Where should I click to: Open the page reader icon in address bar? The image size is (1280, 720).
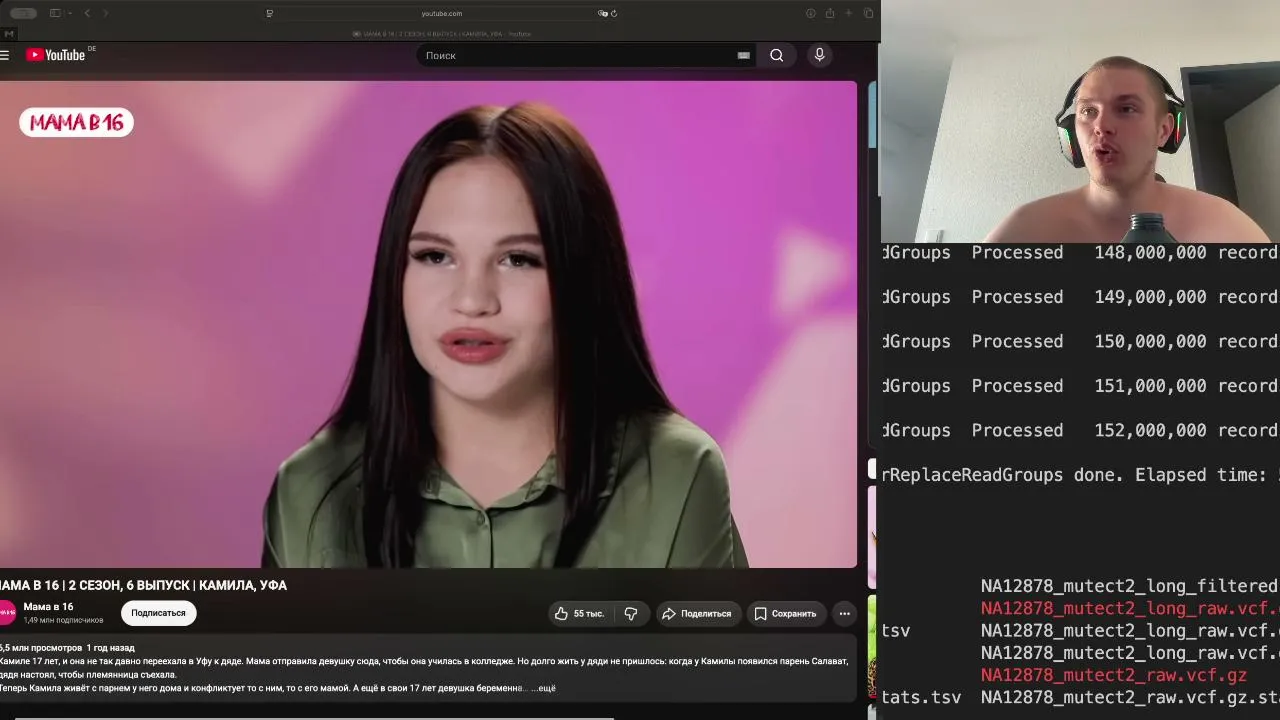coord(269,13)
